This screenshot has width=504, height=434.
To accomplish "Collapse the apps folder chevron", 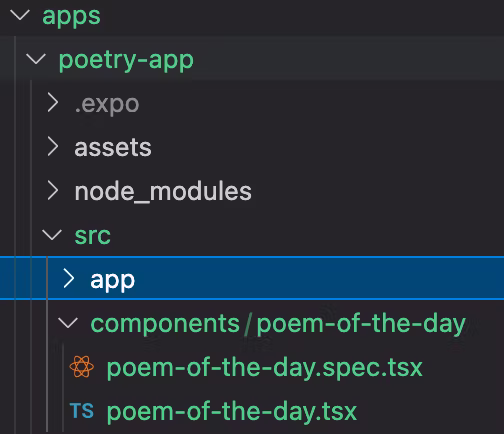I will click(20, 15).
